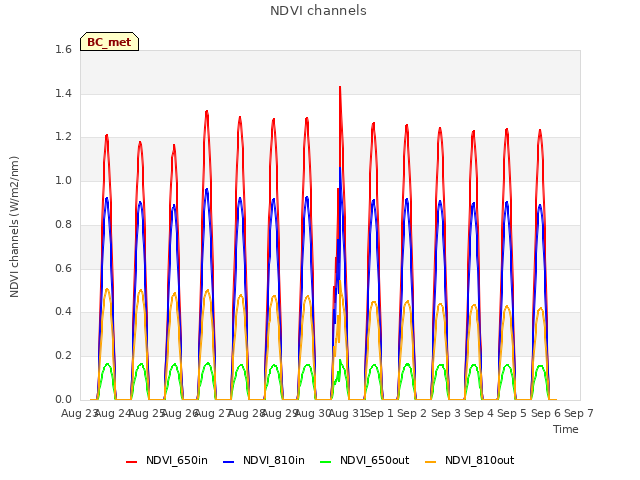Click the NDVI_810out legend entry
Viewport: 640px width, 480px height.
click(x=469, y=460)
